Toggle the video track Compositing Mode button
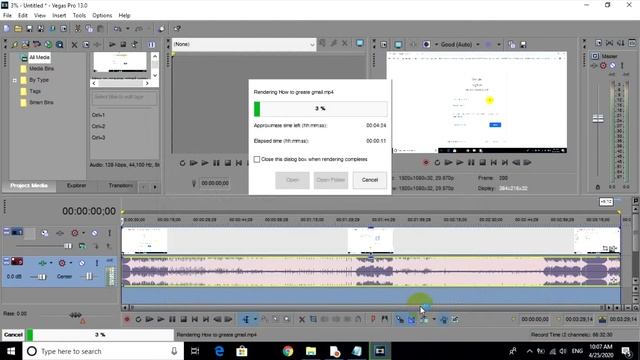640x360 pixels. pos(82,246)
